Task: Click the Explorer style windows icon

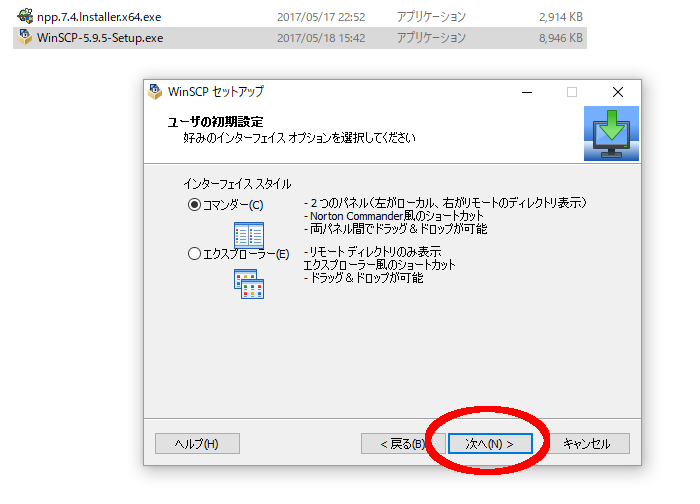Action: (248, 283)
